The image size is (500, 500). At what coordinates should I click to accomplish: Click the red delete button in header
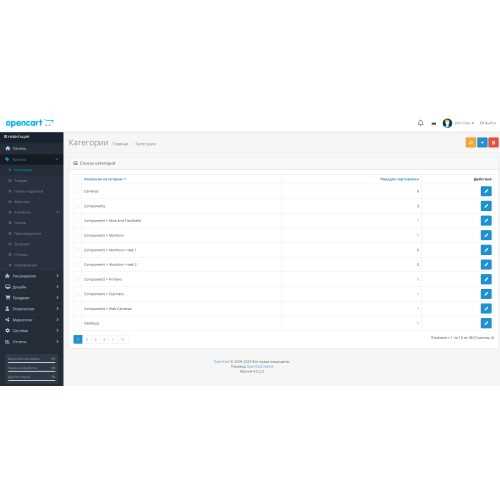coord(494,142)
